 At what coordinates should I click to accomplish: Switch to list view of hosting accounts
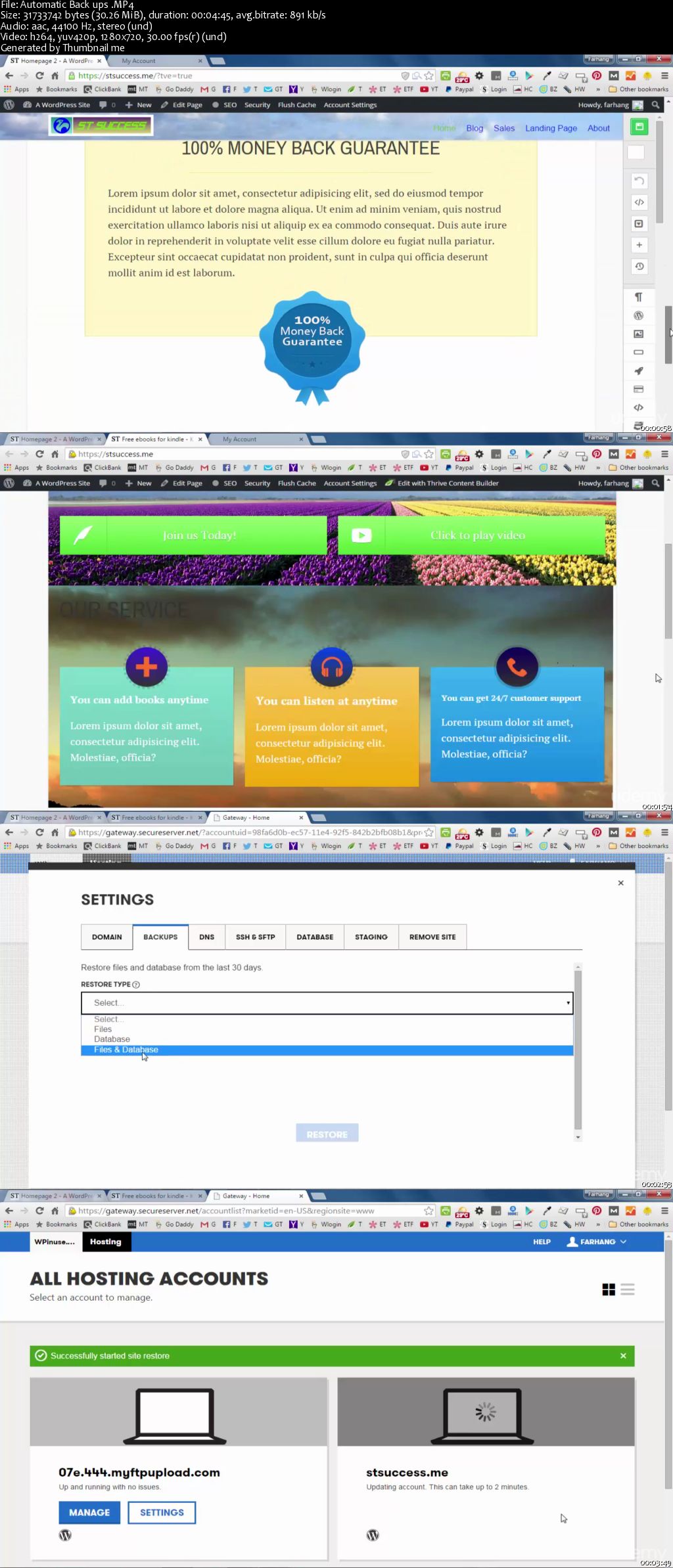(x=628, y=1289)
